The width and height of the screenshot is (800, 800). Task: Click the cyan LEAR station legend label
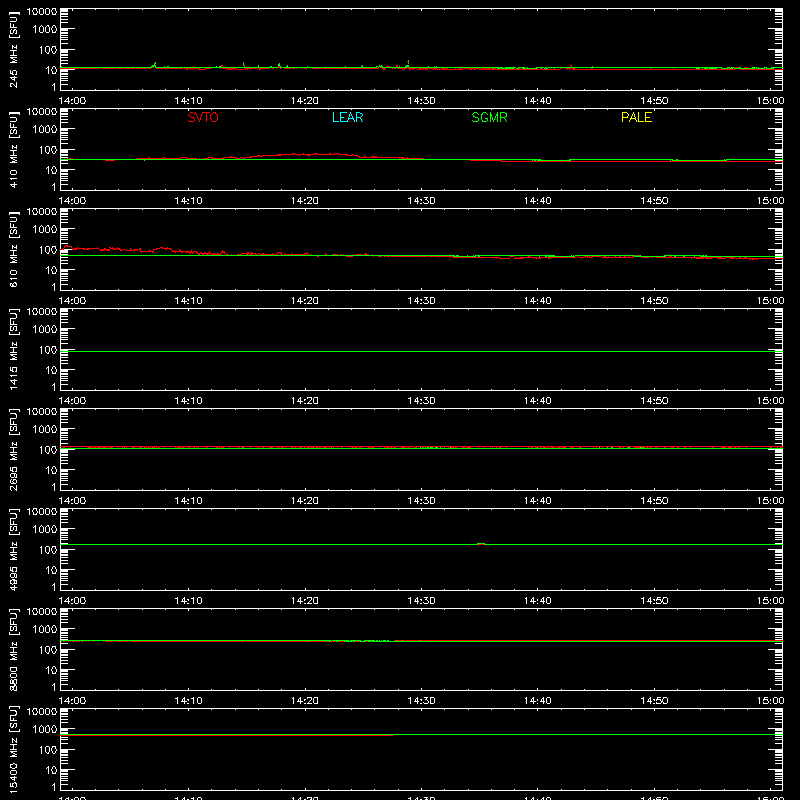[x=347, y=117]
